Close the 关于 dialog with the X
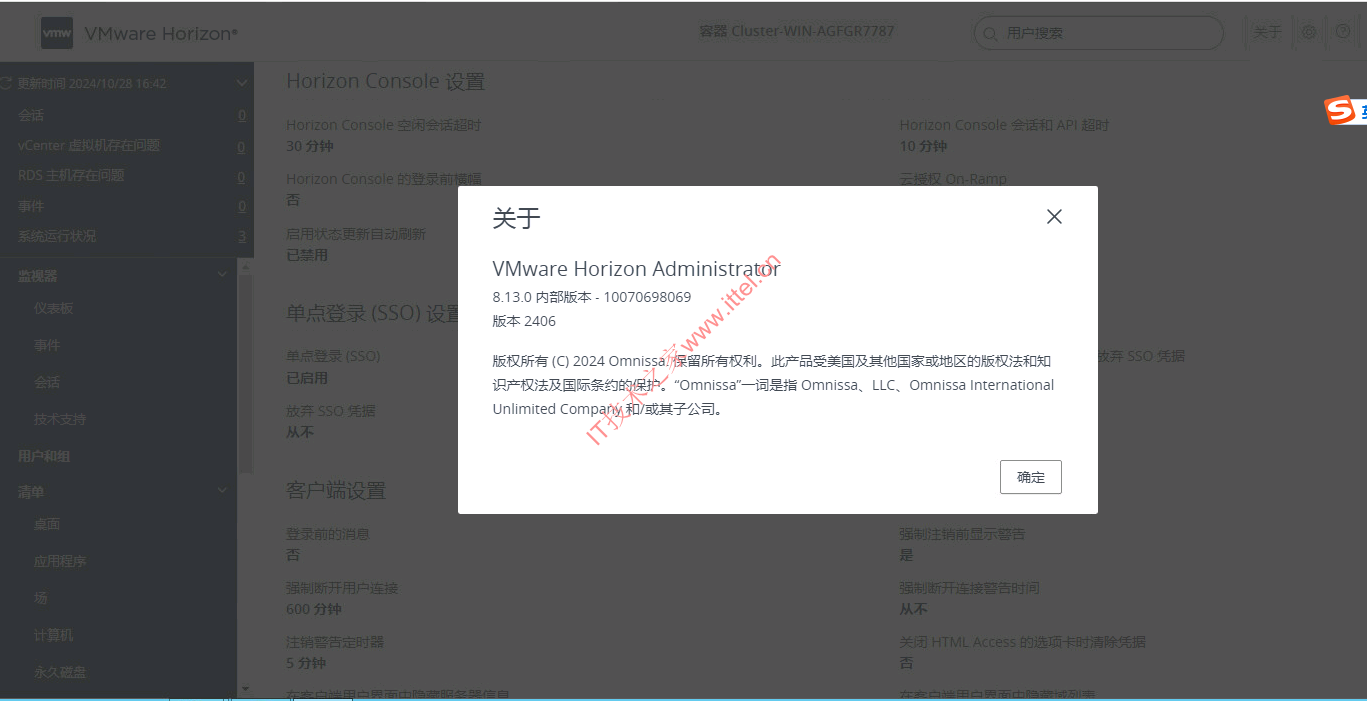Screen dimensions: 1367x701 point(1054,217)
